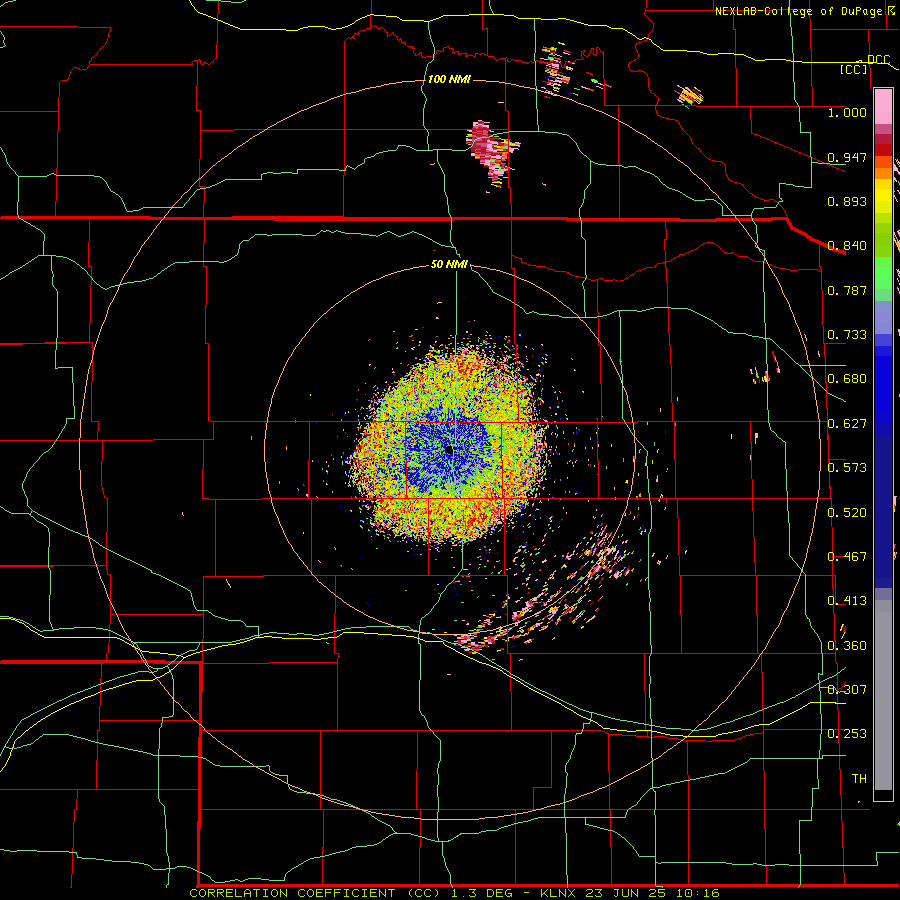Click the NEXLAB-College of DuPage header text

coord(798,11)
